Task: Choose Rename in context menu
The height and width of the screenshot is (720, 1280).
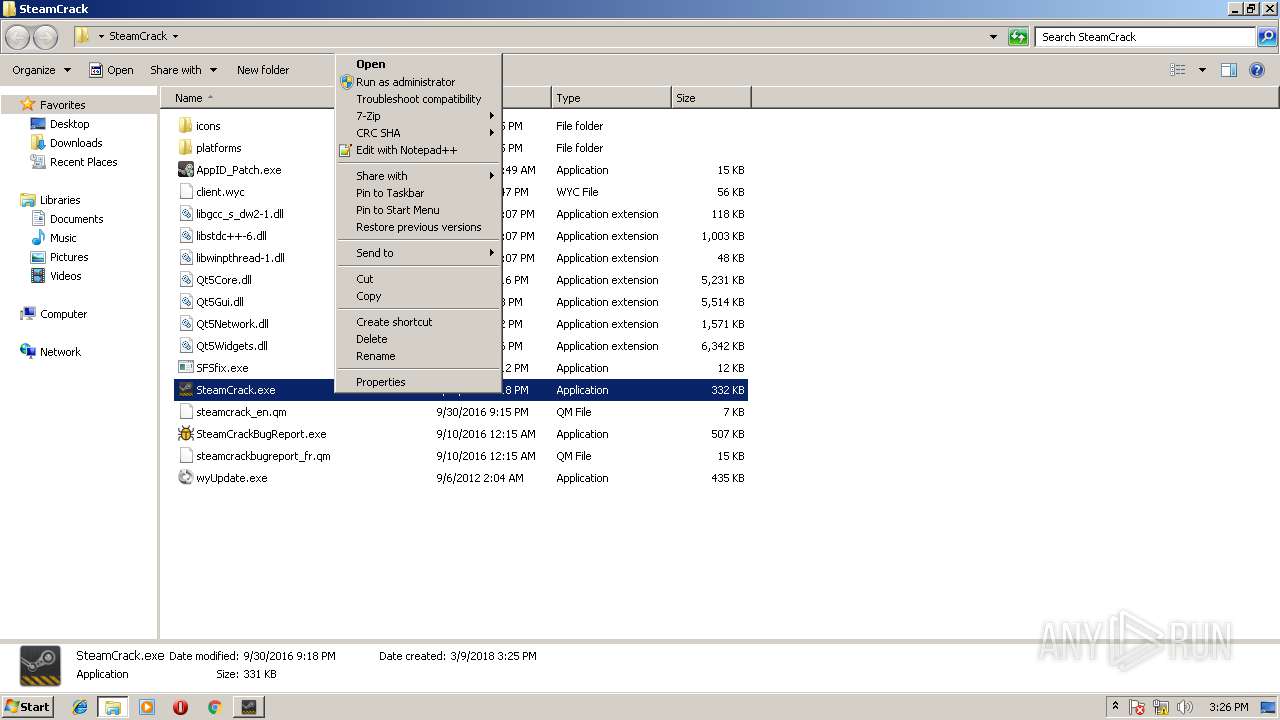Action: pos(418,356)
